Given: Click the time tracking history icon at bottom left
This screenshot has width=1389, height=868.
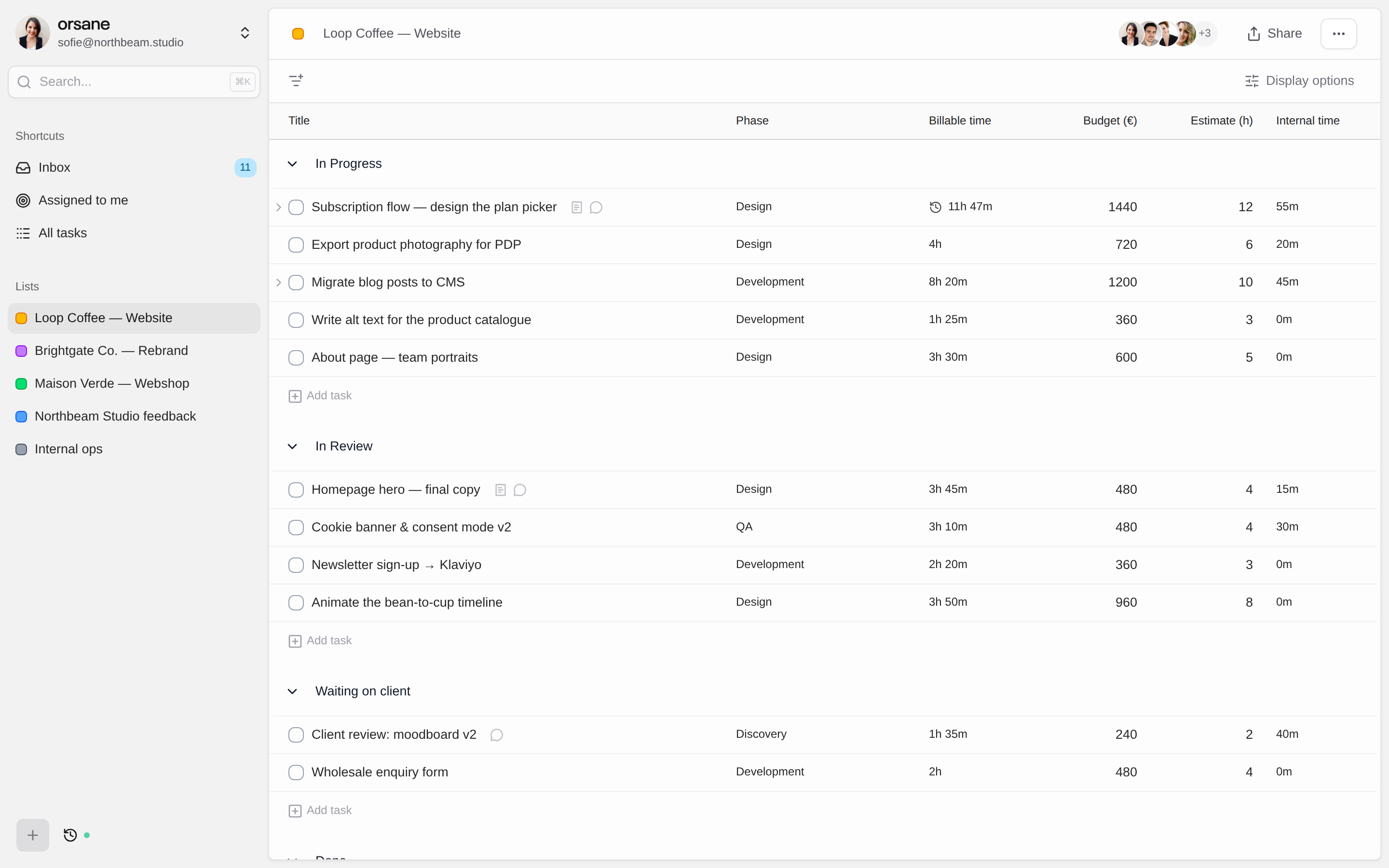Looking at the screenshot, I should click(x=70, y=835).
